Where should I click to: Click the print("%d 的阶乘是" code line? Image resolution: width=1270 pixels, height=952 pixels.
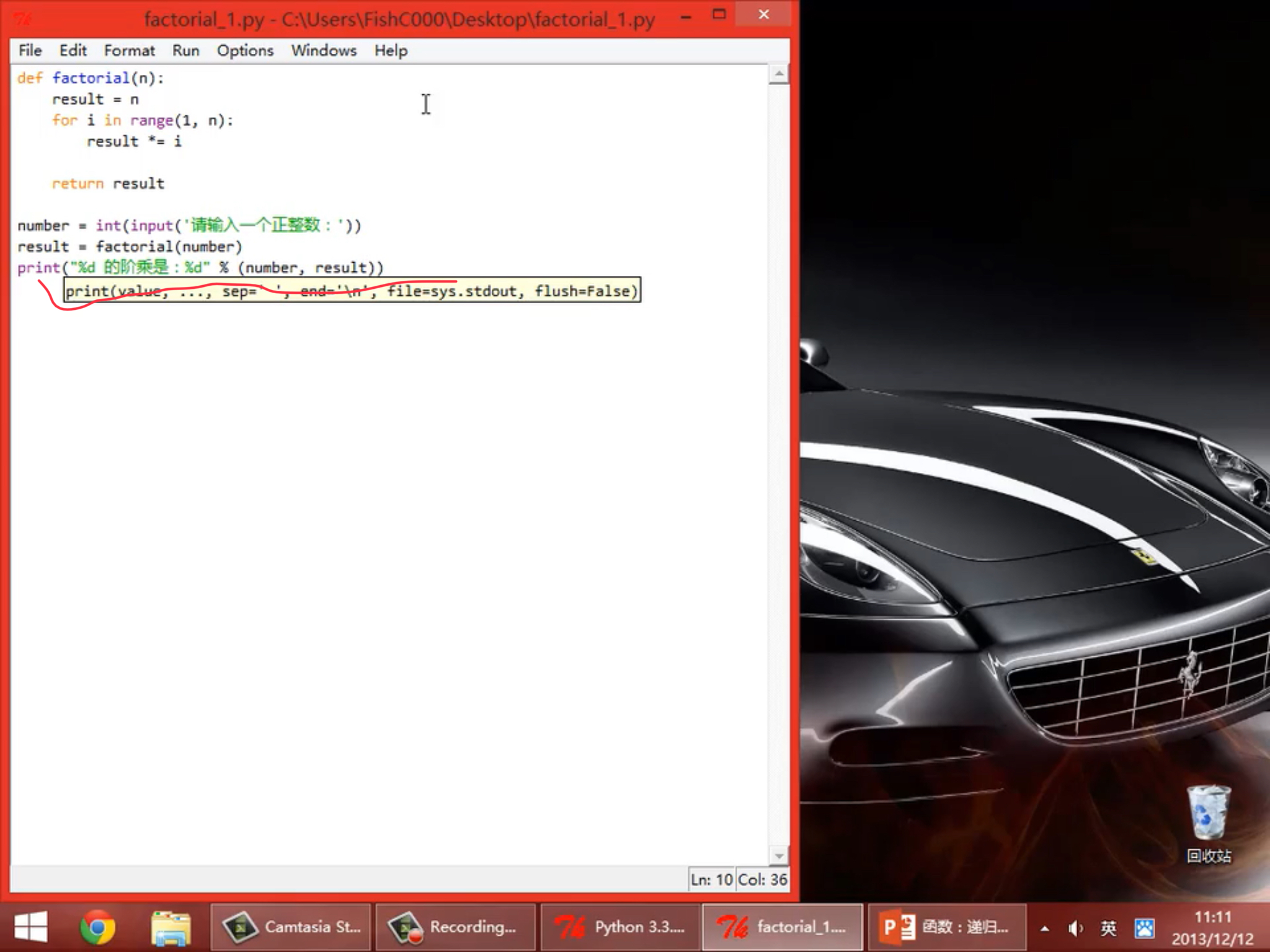point(200,268)
